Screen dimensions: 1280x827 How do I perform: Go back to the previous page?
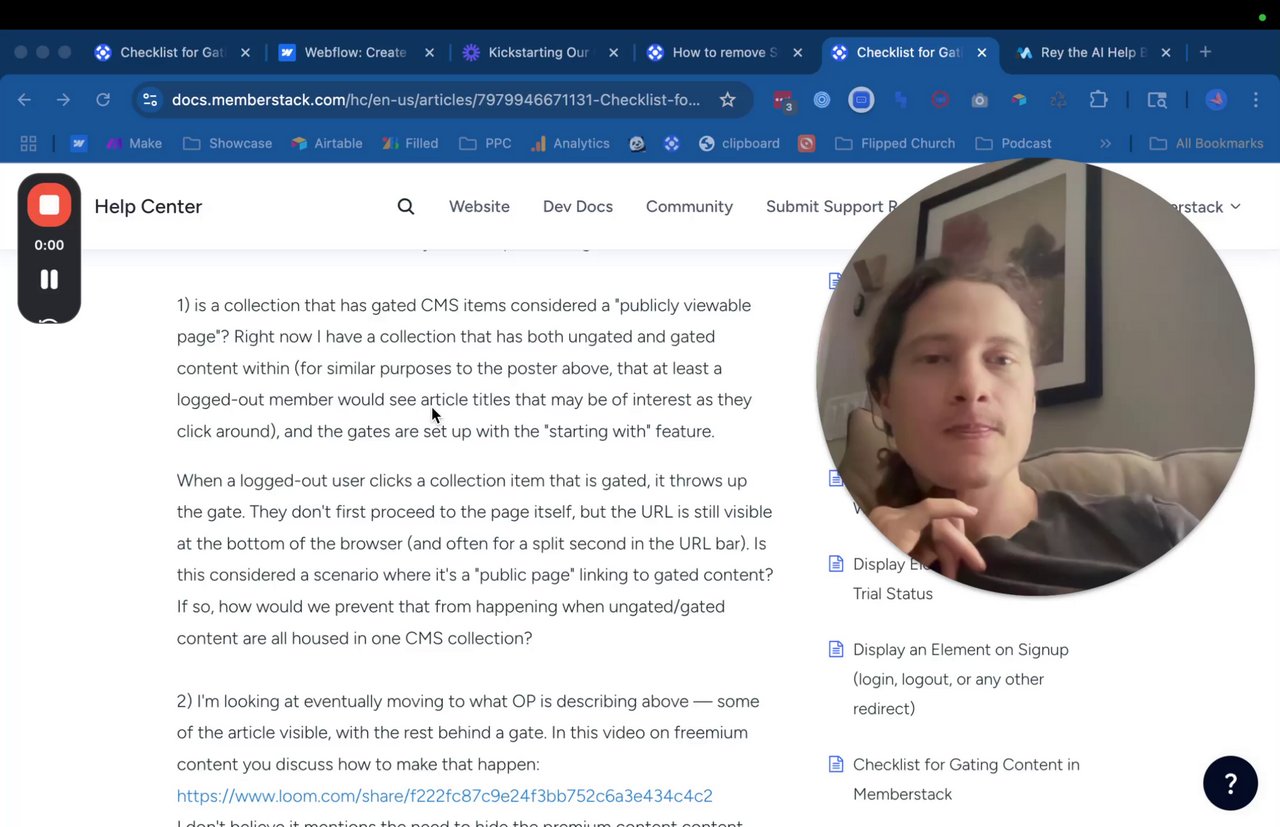point(25,100)
